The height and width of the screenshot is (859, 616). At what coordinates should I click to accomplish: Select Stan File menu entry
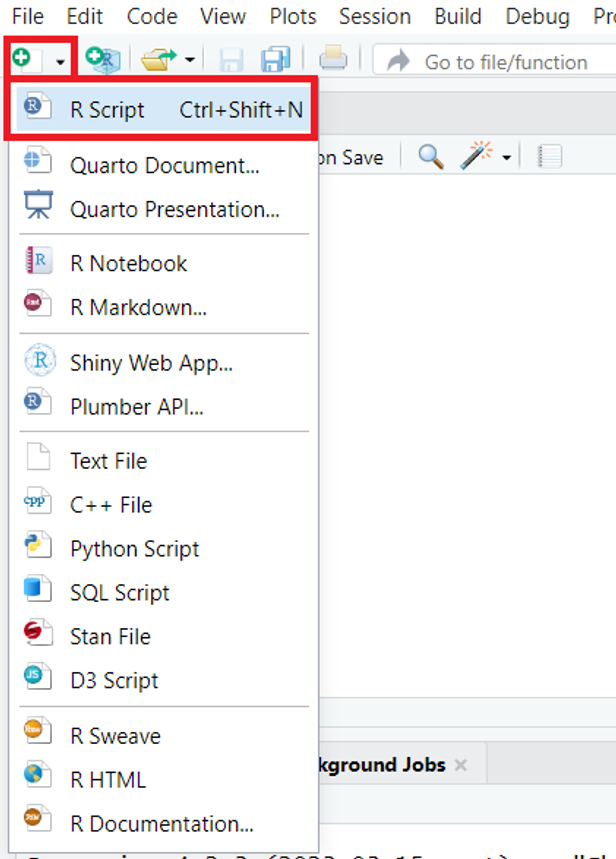click(163, 636)
